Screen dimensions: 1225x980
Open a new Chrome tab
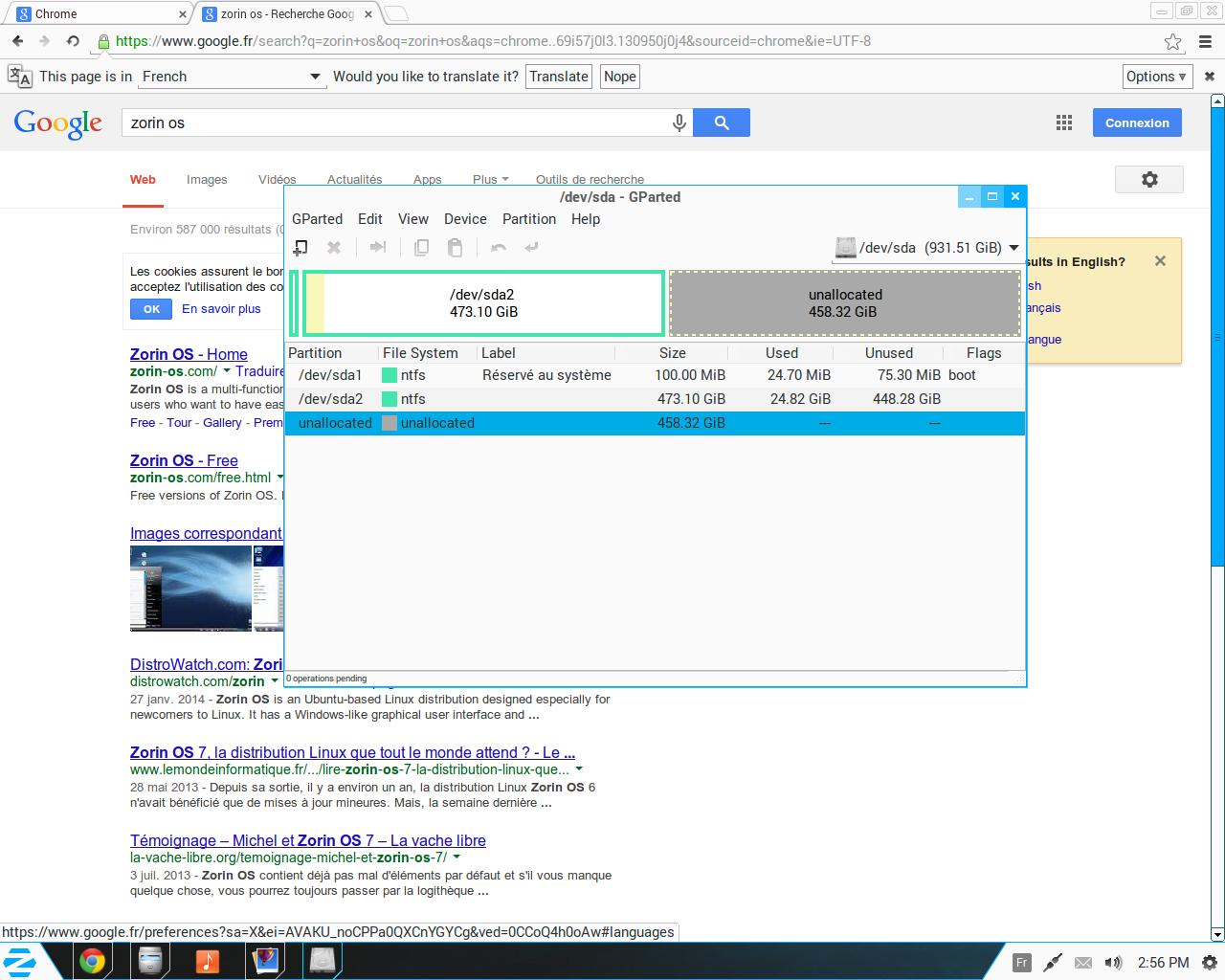pyautogui.click(x=395, y=13)
